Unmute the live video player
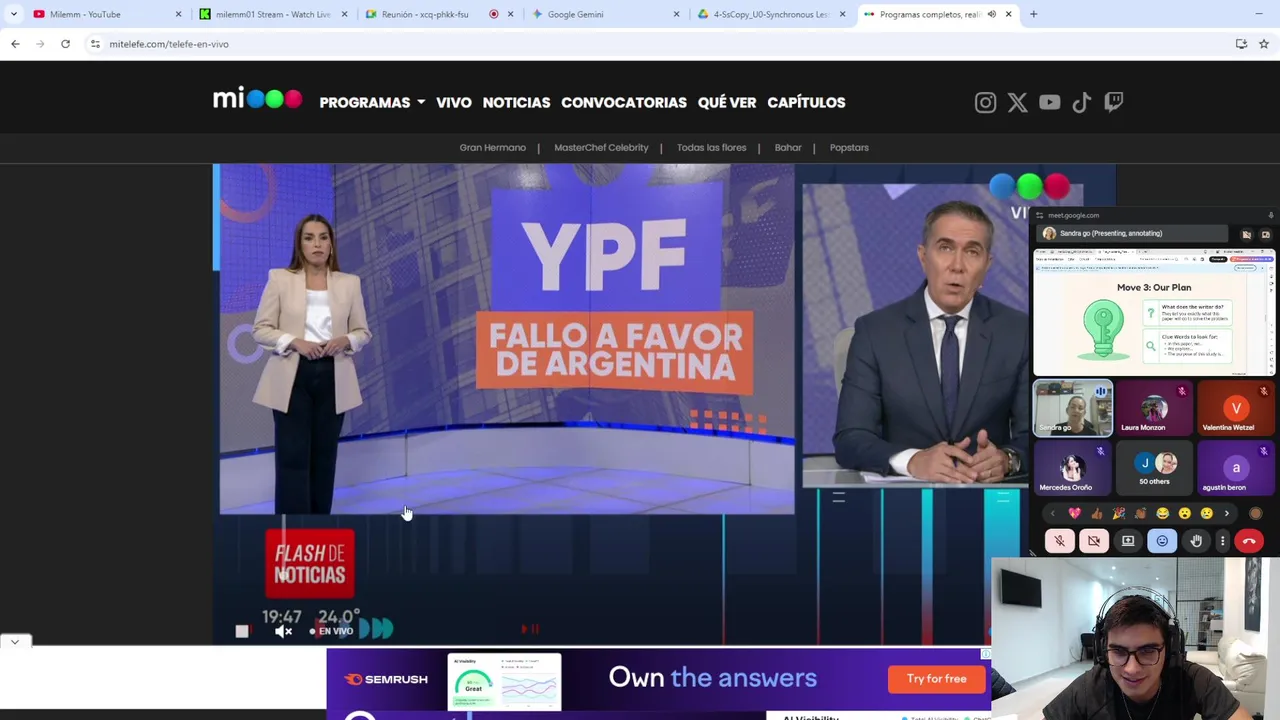This screenshot has width=1280, height=720. [284, 631]
